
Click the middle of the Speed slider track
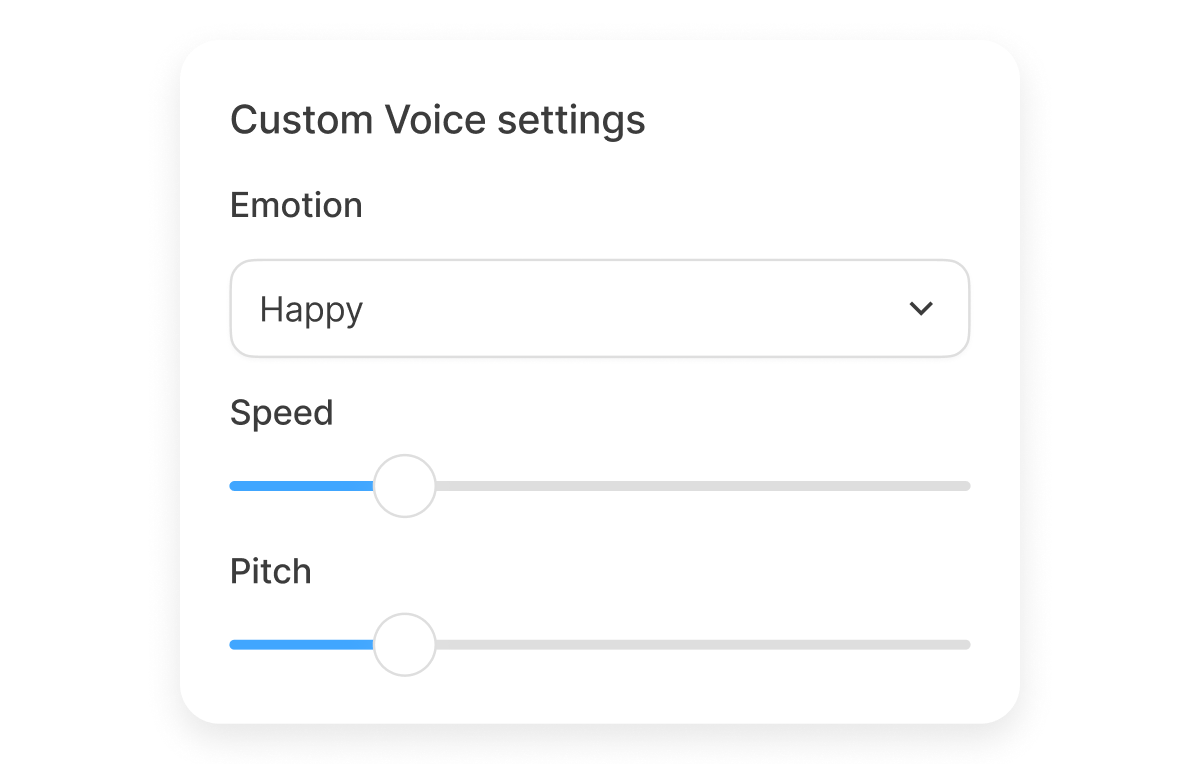pyautogui.click(x=600, y=486)
